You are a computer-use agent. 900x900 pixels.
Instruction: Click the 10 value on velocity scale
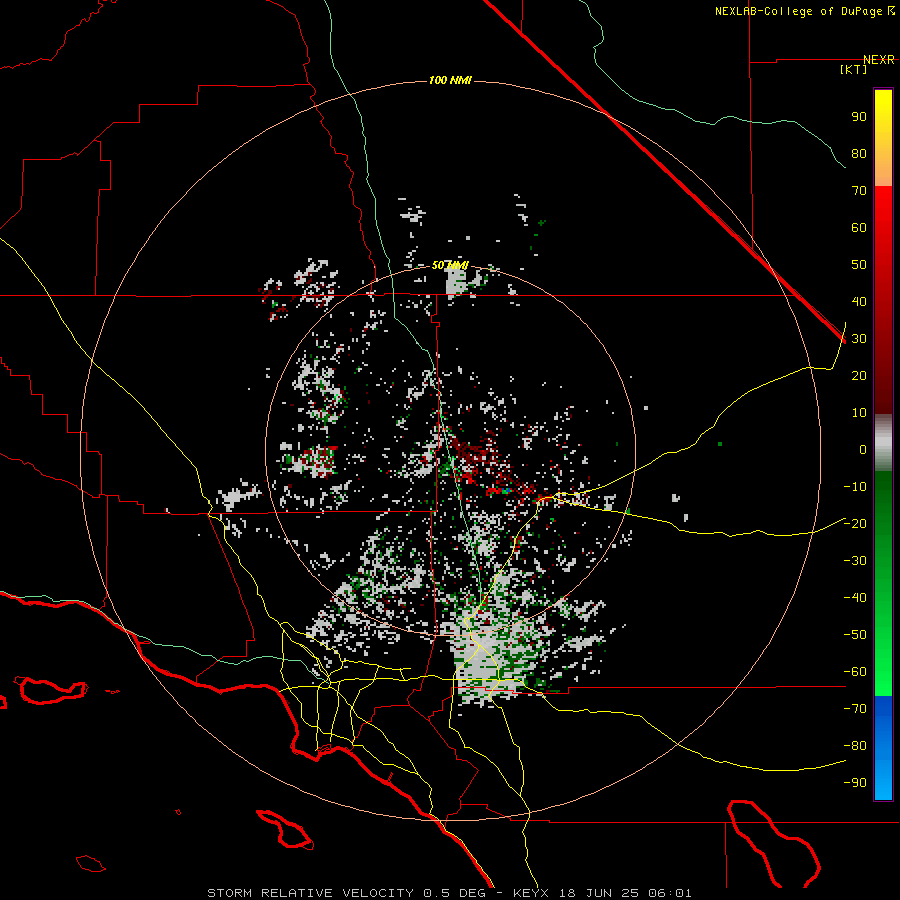tap(859, 413)
